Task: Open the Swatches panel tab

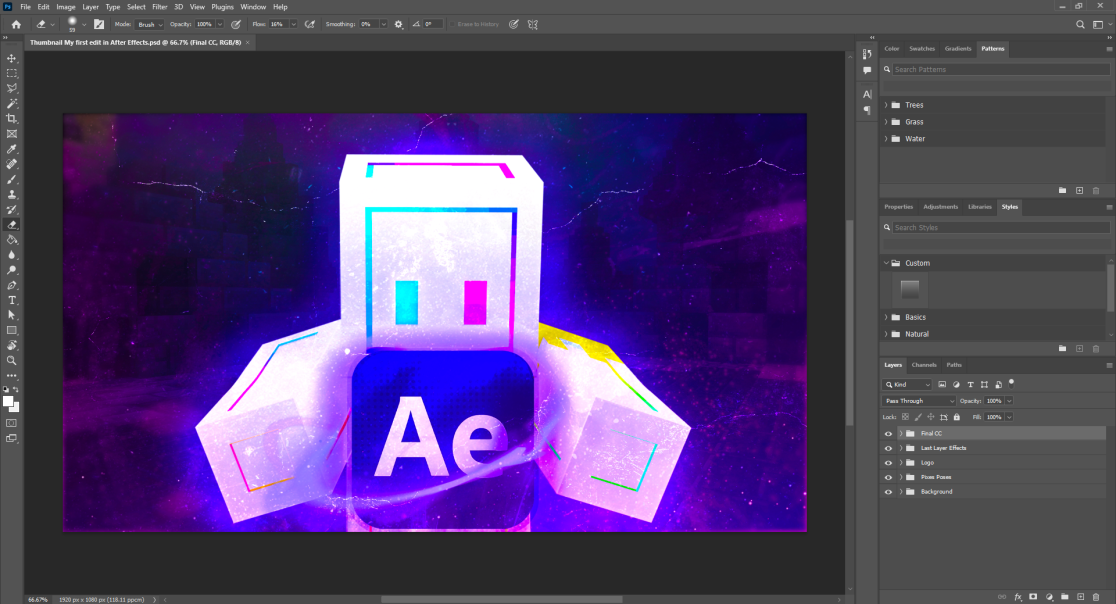Action: point(922,48)
